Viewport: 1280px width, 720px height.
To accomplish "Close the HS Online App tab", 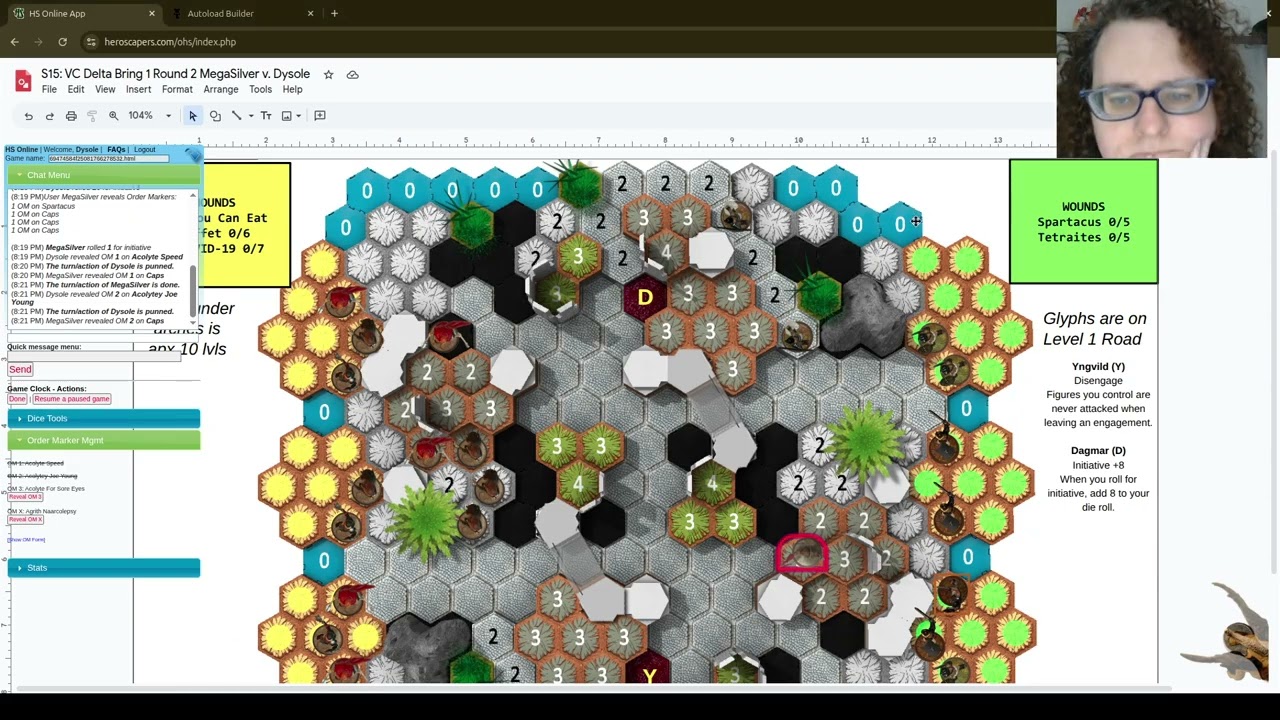I will (x=152, y=14).
